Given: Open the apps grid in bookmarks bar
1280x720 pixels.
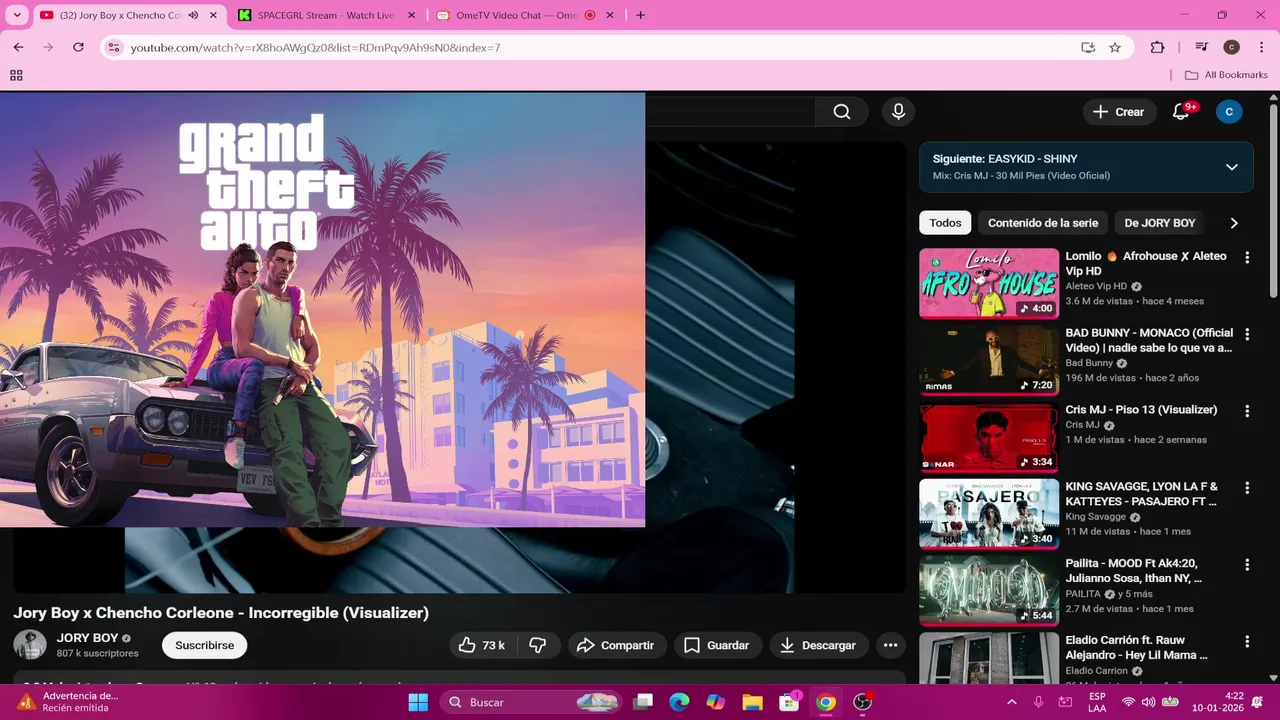Looking at the screenshot, I should click(16, 75).
